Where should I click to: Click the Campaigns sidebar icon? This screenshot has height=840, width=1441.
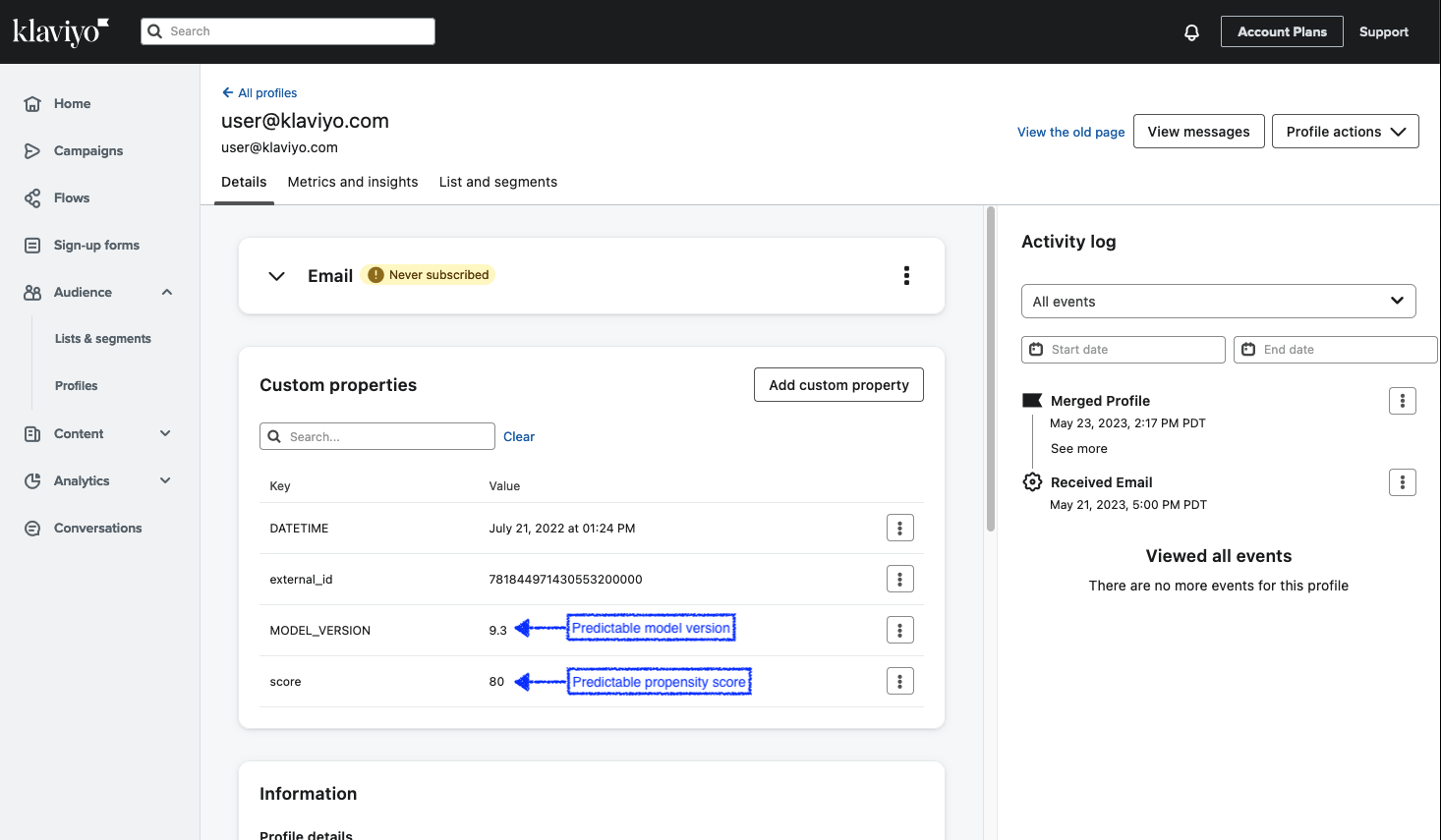(x=32, y=151)
